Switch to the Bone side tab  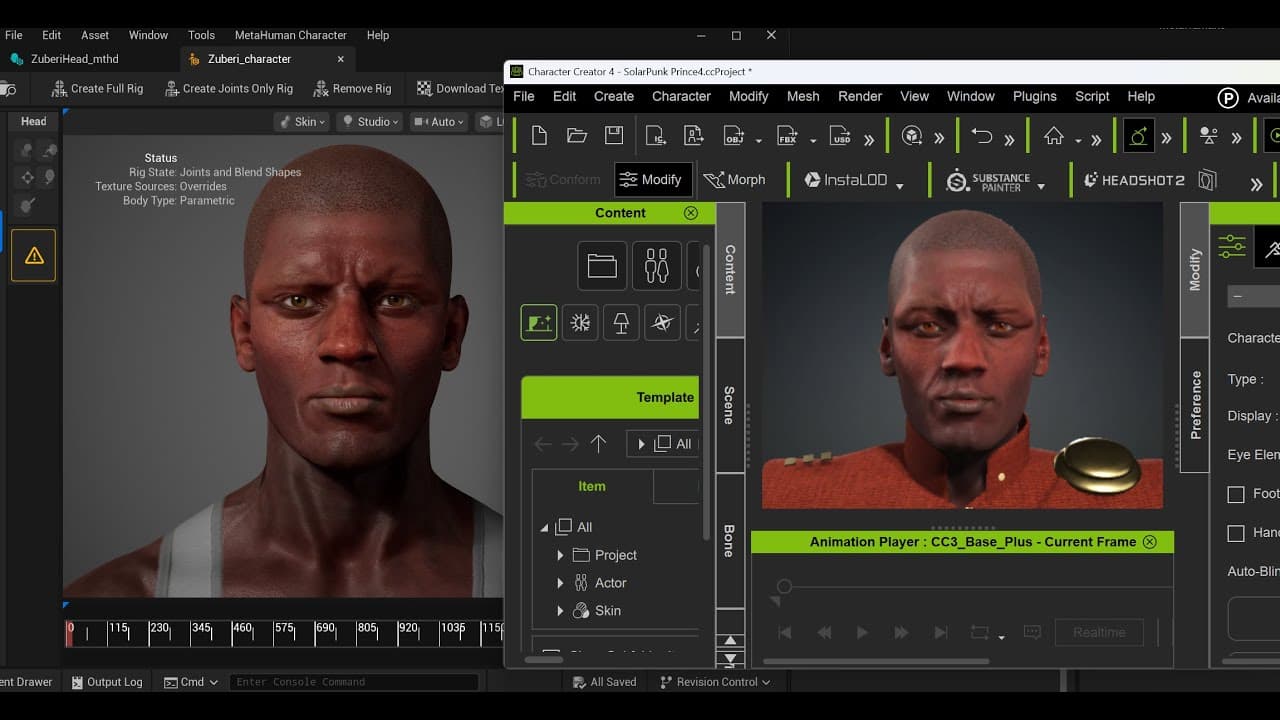click(x=729, y=541)
